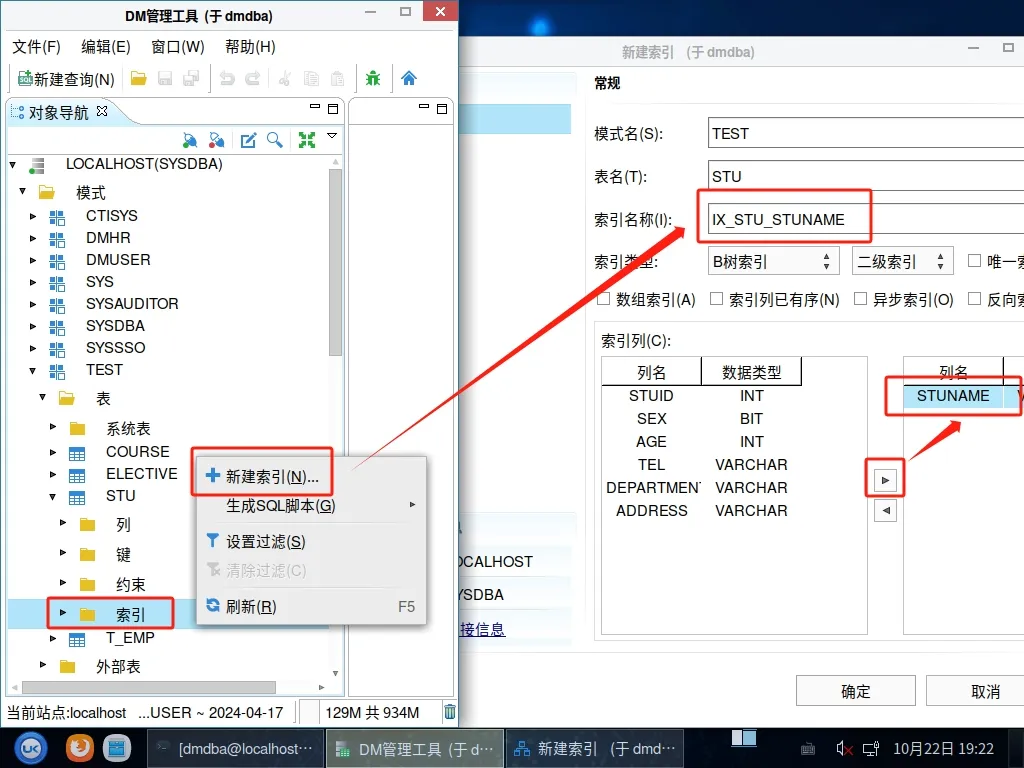
Task: Toggle the 异步索引 checkbox
Action: (x=860, y=299)
